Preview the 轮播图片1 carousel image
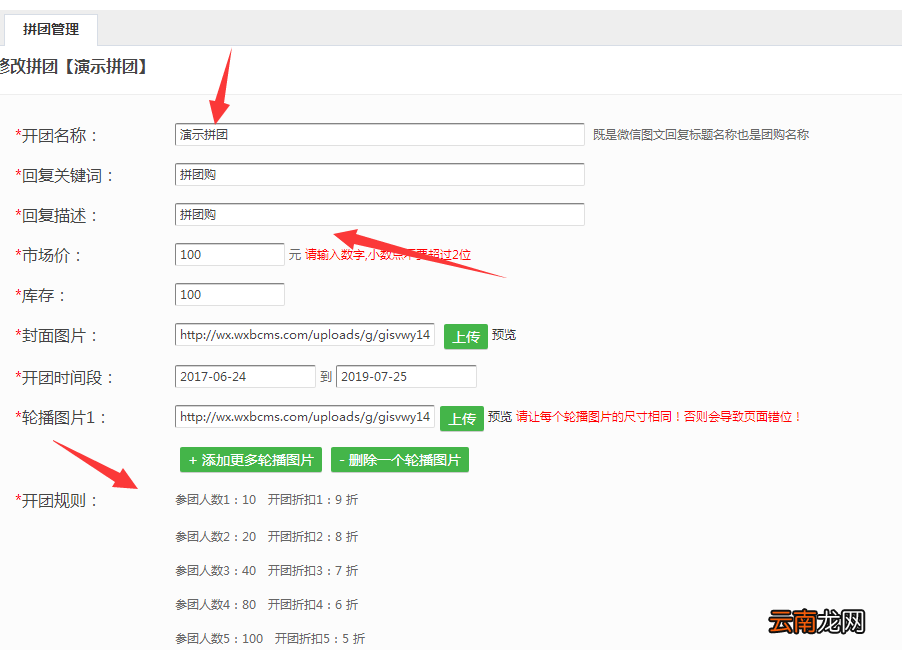The height and width of the screenshot is (650, 902). [x=500, y=416]
